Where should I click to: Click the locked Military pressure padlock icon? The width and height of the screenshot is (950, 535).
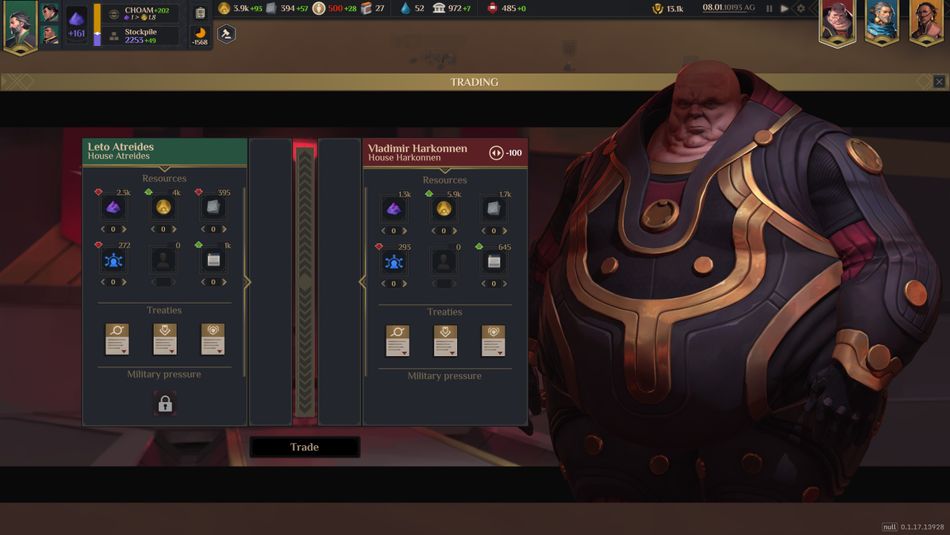click(x=165, y=404)
